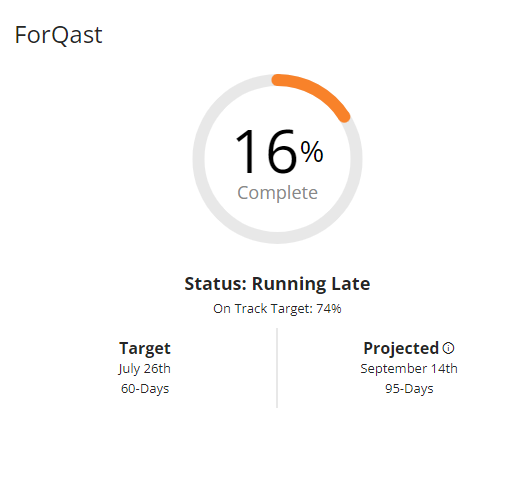The image size is (508, 499).
Task: Click the percent sign beside 16
Action: coord(312,151)
